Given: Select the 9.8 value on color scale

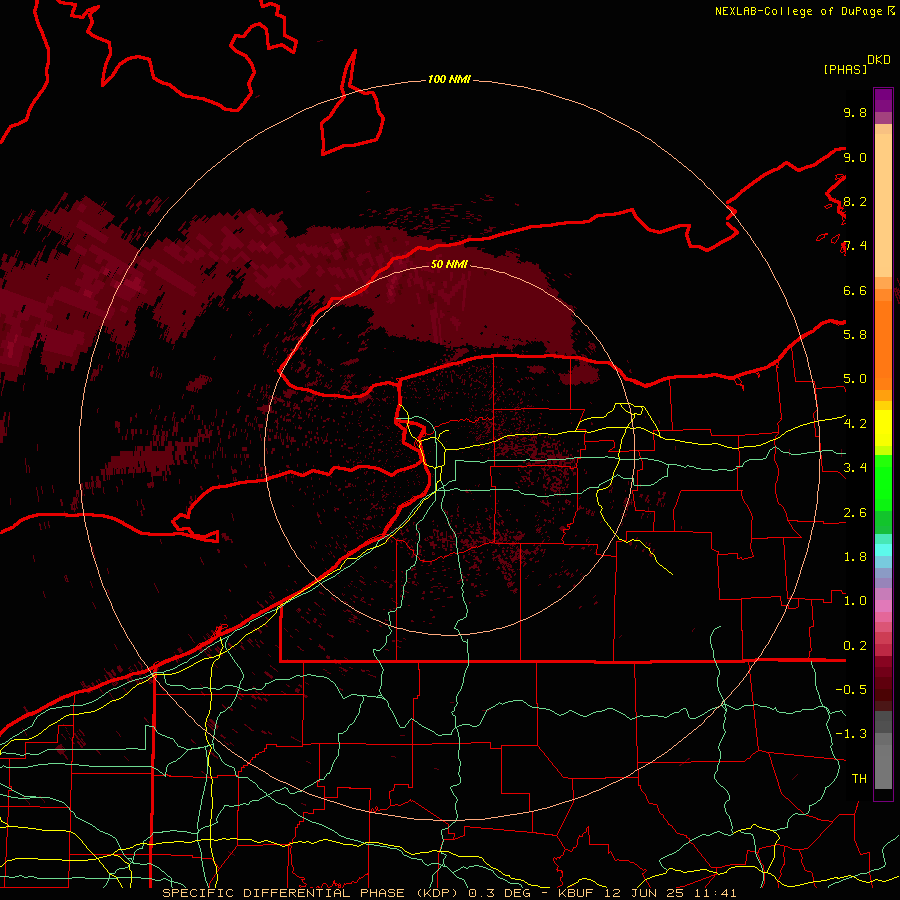Looking at the screenshot, I should [x=855, y=112].
